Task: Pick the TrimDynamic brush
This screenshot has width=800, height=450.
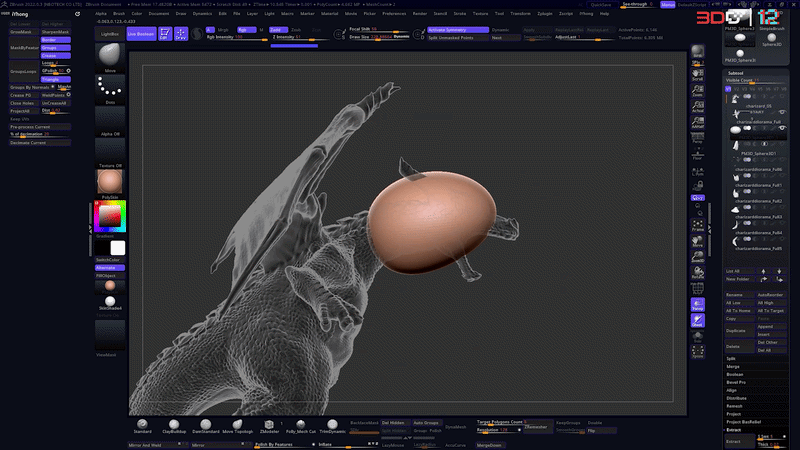Action: pyautogui.click(x=332, y=426)
